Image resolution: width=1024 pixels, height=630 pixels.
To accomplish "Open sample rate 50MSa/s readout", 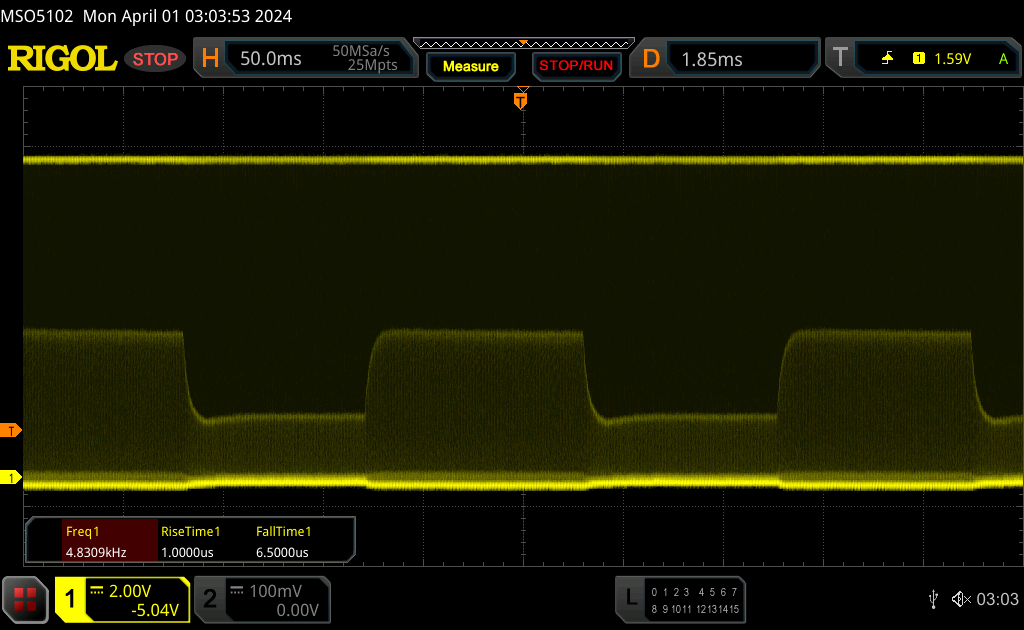I will click(x=360, y=51).
